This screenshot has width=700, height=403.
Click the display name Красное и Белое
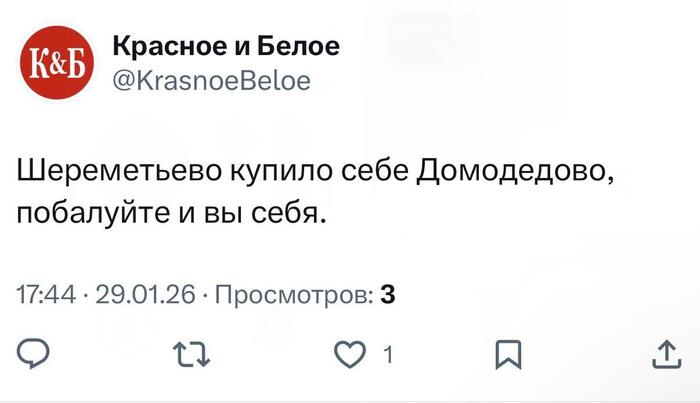tap(225, 46)
